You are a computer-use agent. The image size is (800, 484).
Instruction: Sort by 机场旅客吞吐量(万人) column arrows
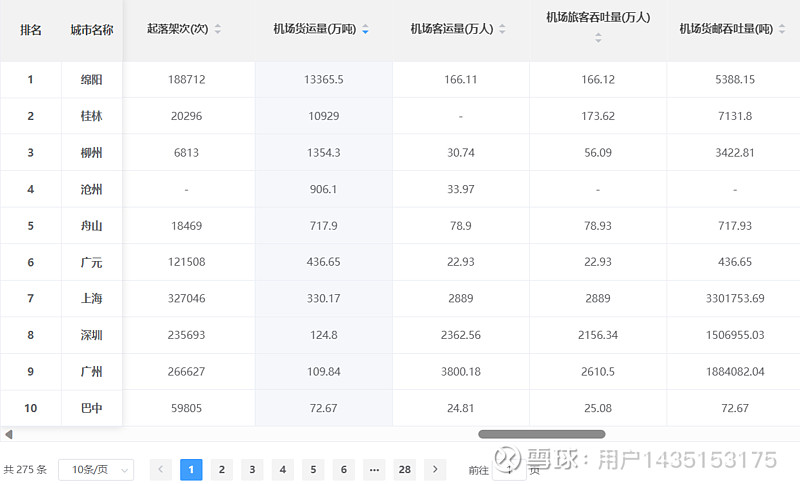tap(598, 37)
